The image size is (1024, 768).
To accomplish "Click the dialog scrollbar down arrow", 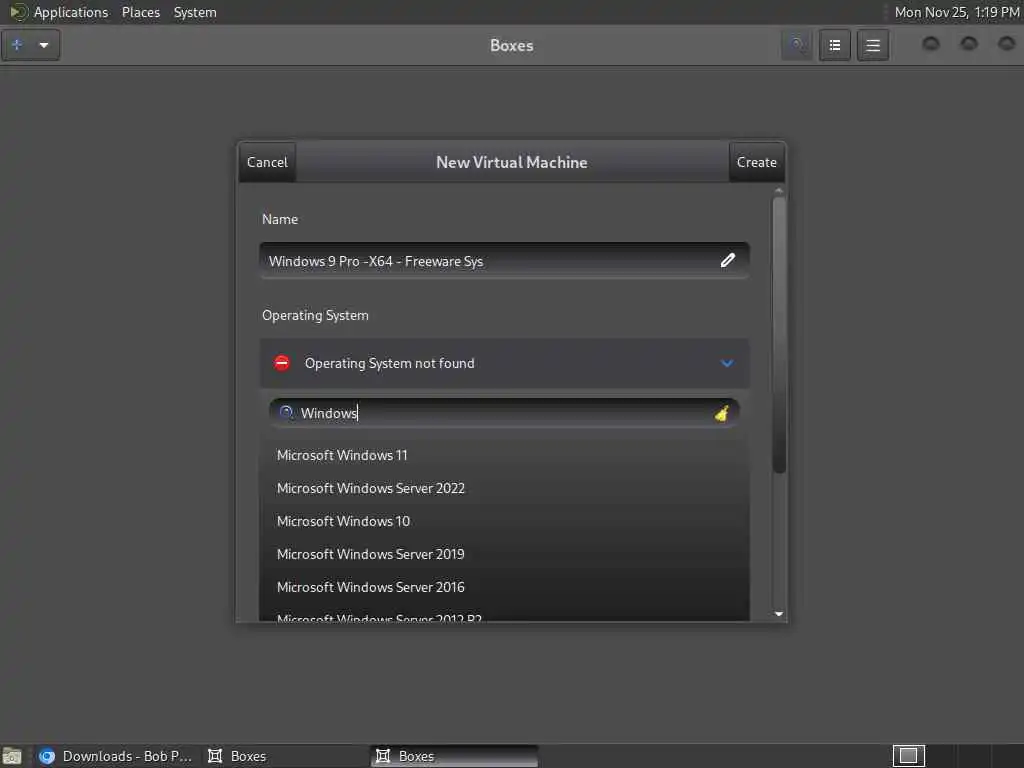I will tap(778, 614).
